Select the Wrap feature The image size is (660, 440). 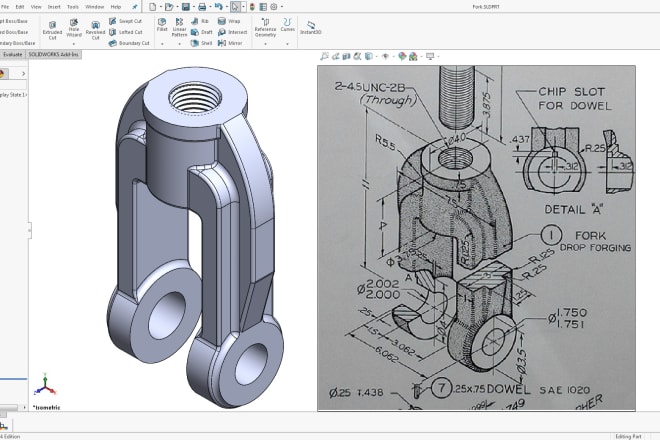pyautogui.click(x=229, y=21)
